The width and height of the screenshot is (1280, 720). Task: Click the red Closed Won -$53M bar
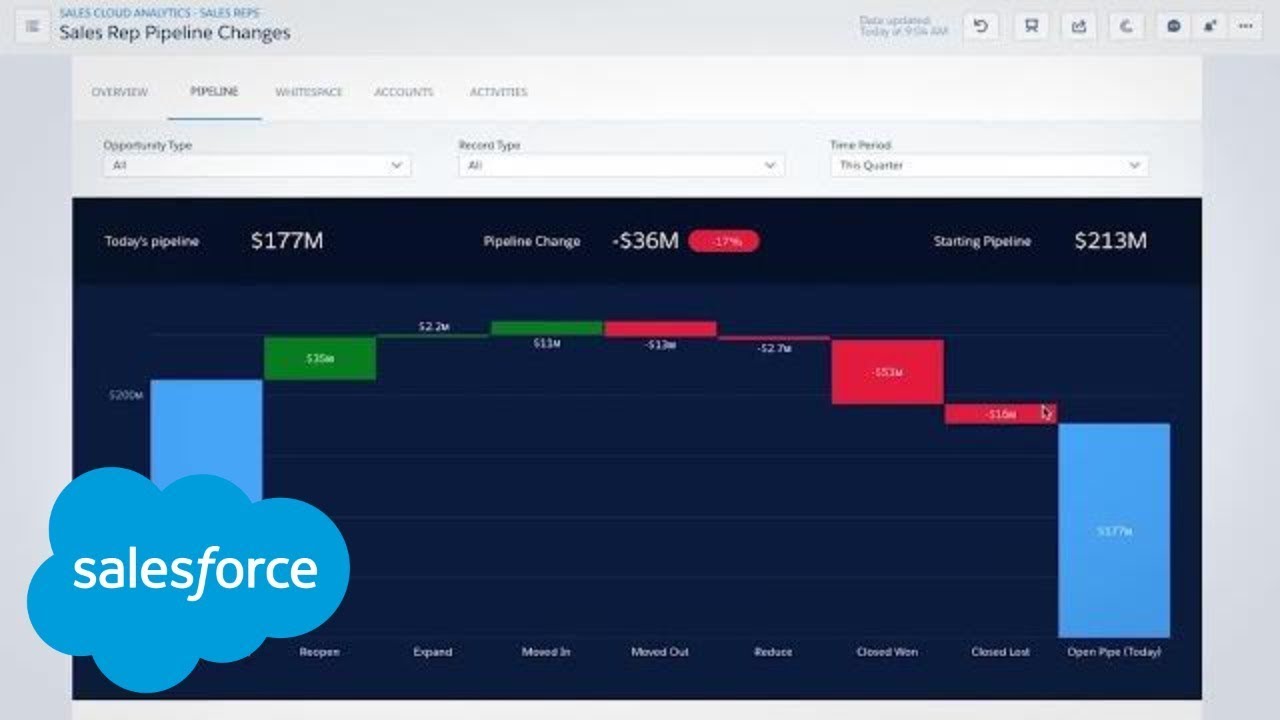point(887,372)
